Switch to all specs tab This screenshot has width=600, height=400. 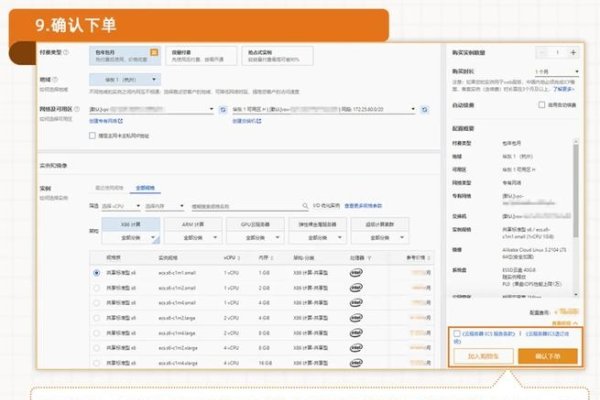145,188
